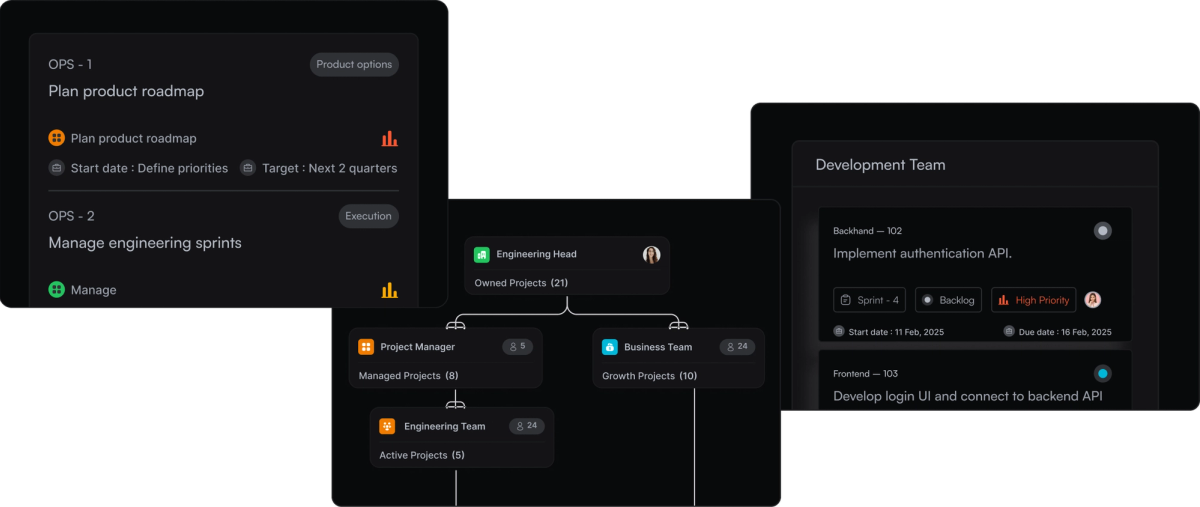Click the Sprint - 4 tag
The image size is (1200, 507).
tap(870, 300)
